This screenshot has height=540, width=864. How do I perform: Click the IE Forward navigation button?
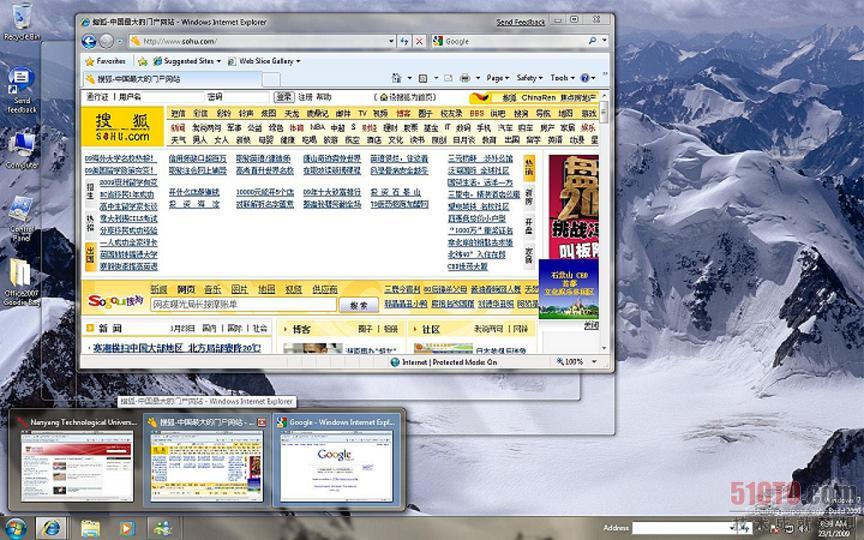click(x=106, y=41)
